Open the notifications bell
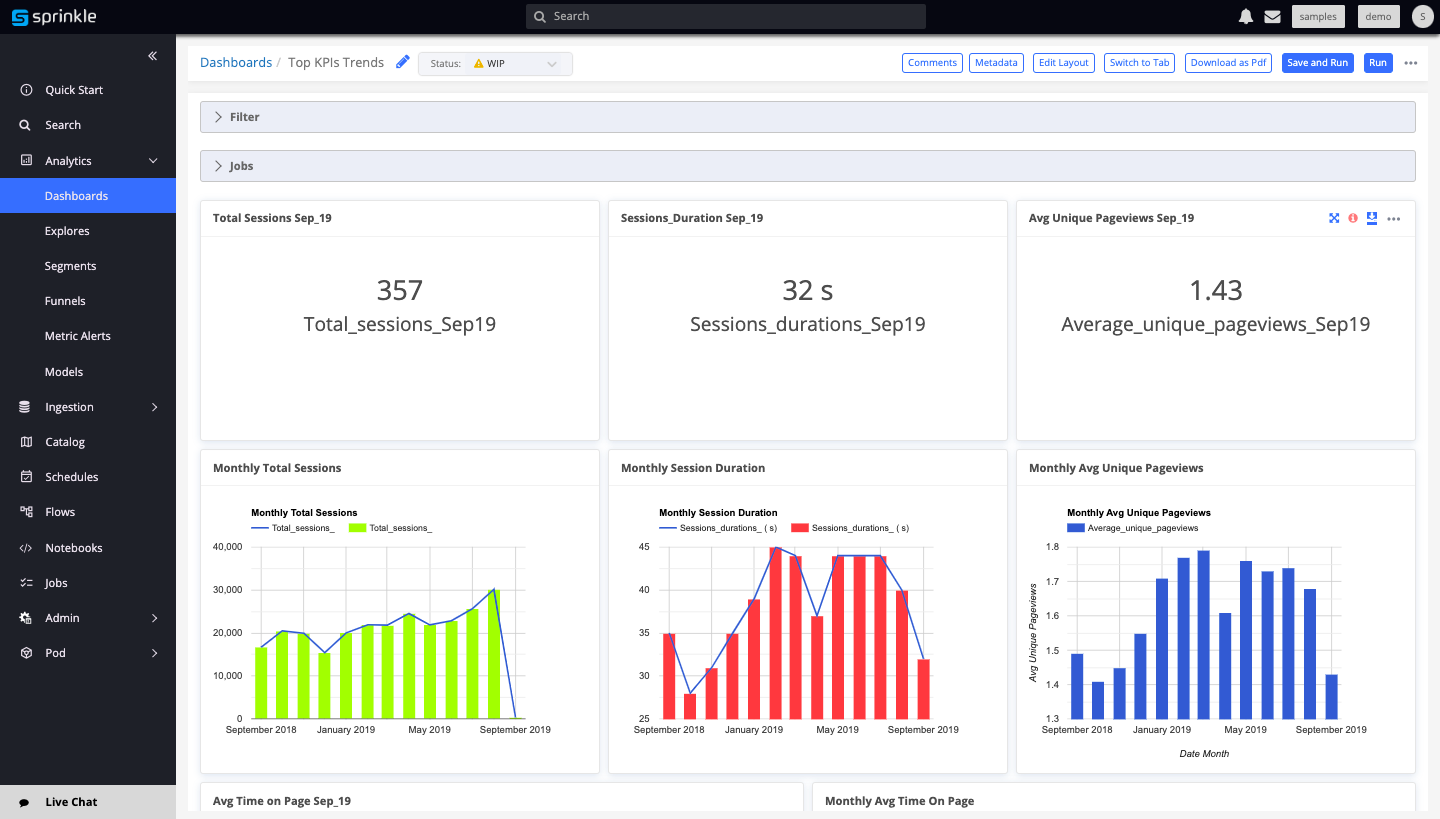This screenshot has height=819, width=1440. tap(1245, 15)
